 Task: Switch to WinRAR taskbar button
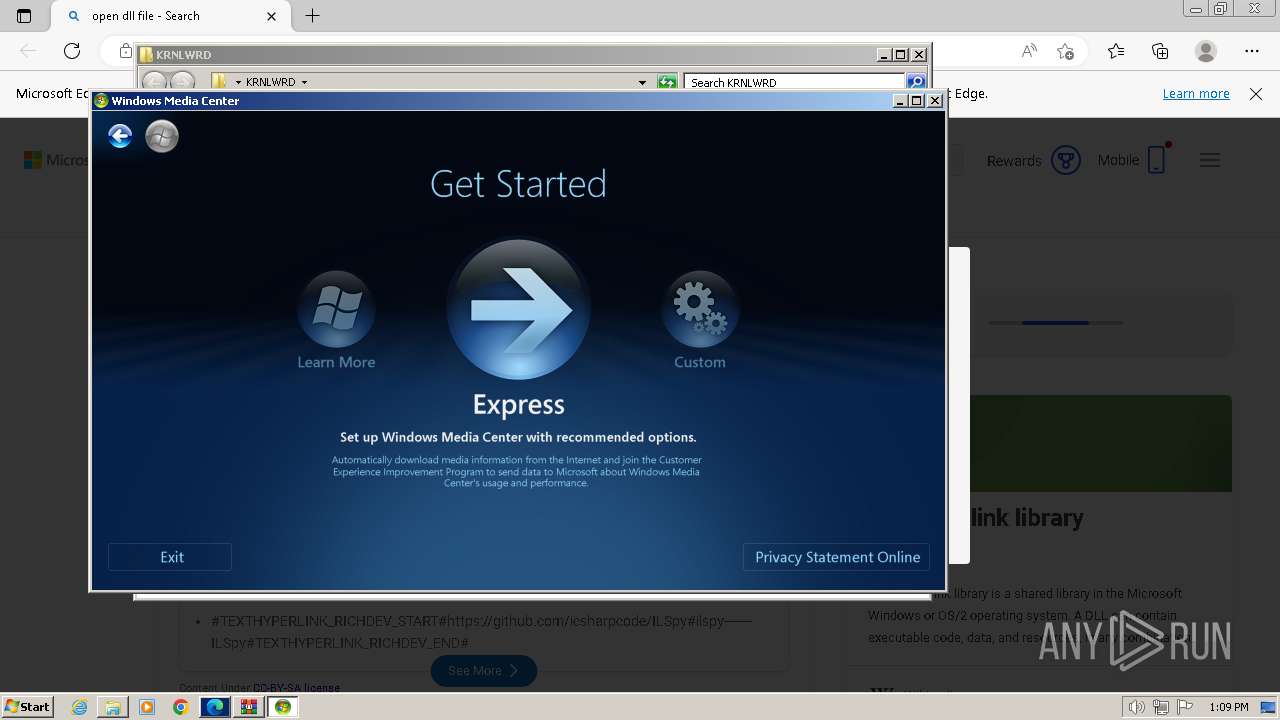[249, 707]
